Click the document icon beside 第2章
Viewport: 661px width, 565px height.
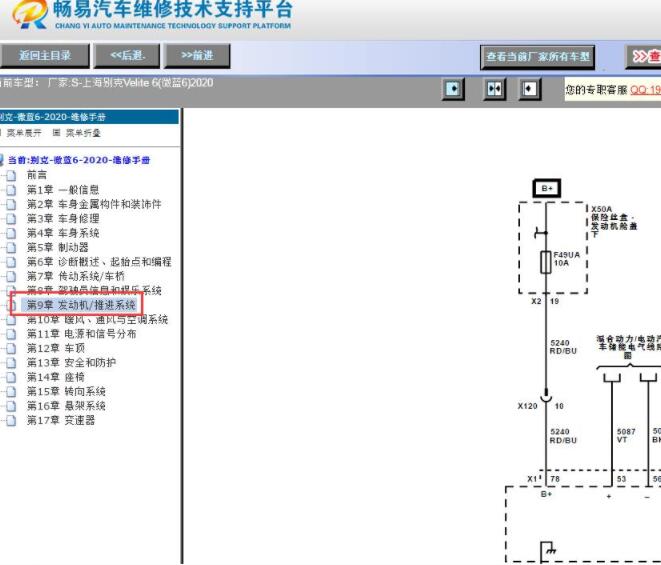(x=11, y=204)
